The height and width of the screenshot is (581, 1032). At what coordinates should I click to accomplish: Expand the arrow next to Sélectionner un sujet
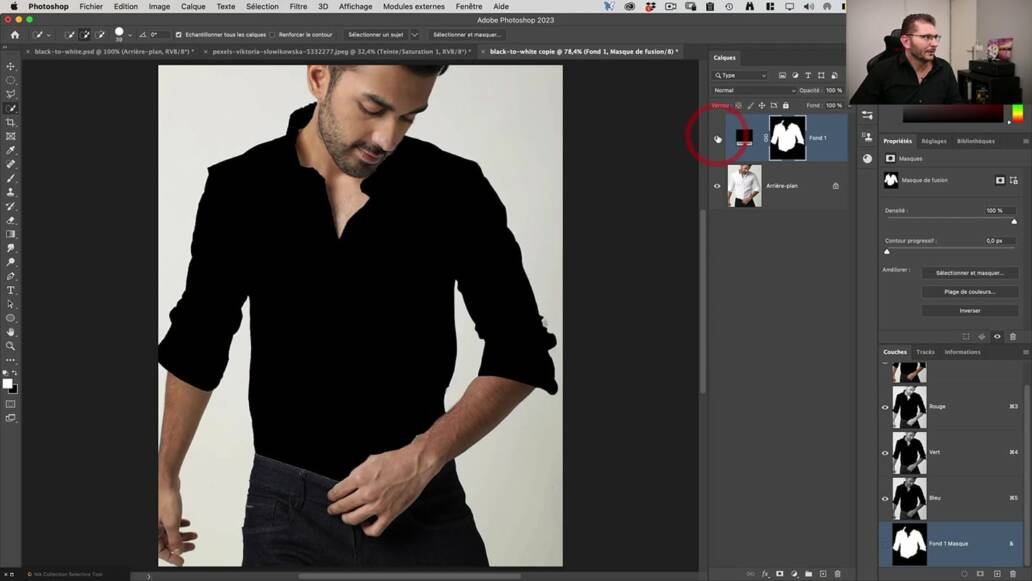417,33
